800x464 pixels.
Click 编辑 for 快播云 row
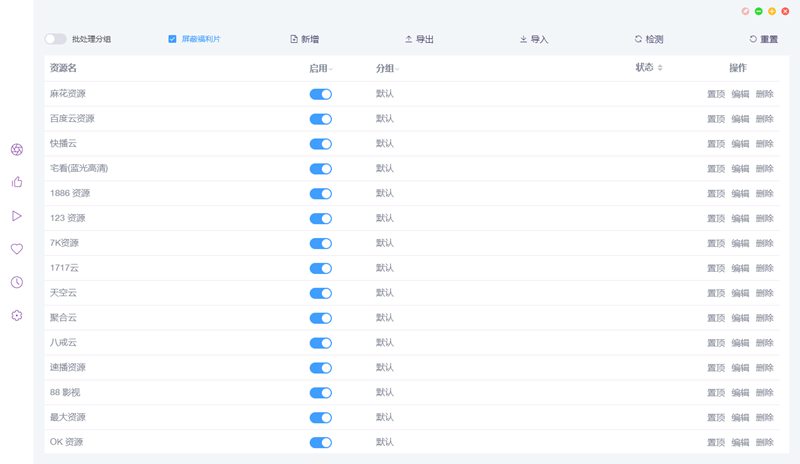(x=740, y=144)
